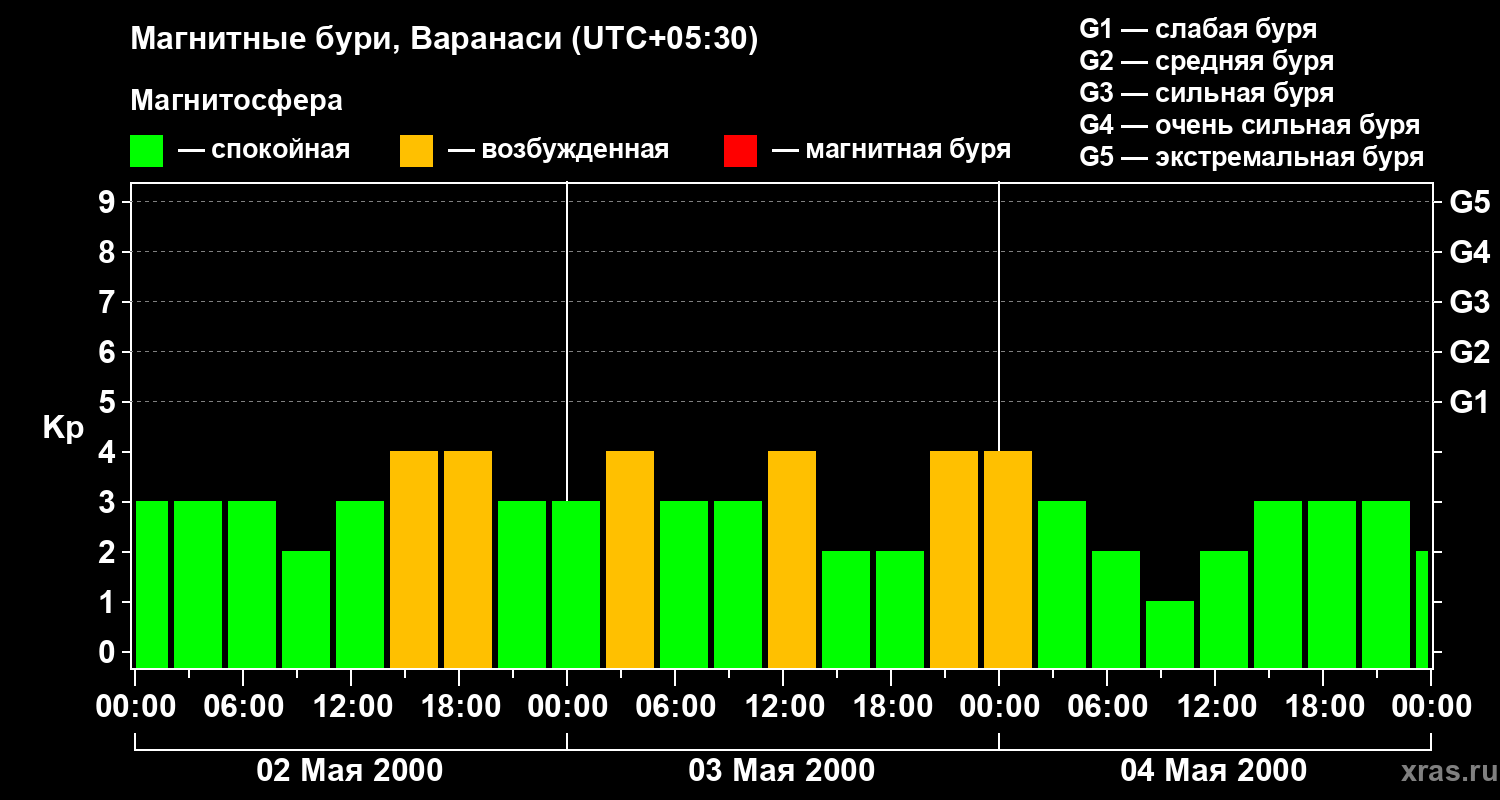Viewport: 1500px width, 800px height.
Task: Select the orange bar at 15:00 on 02 May
Action: click(414, 560)
